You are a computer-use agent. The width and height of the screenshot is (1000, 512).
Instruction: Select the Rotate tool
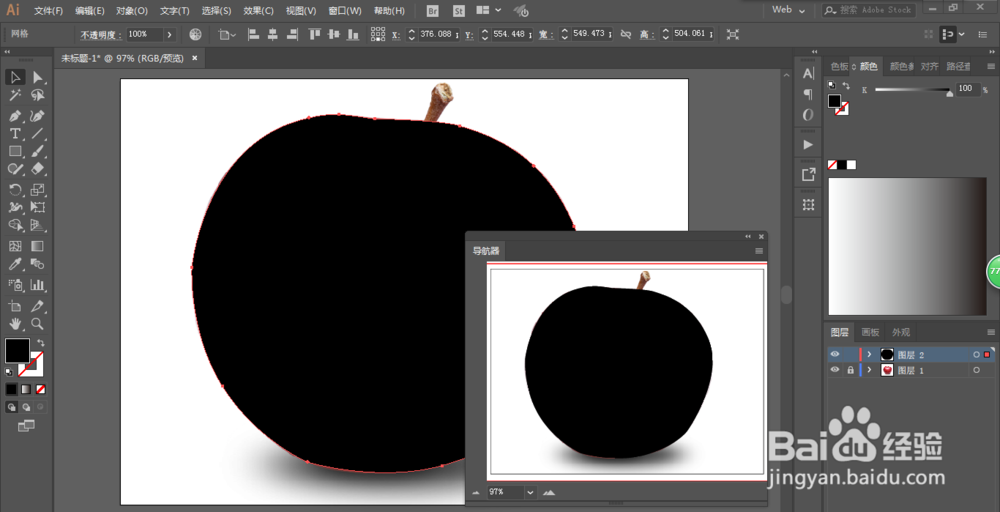point(15,189)
